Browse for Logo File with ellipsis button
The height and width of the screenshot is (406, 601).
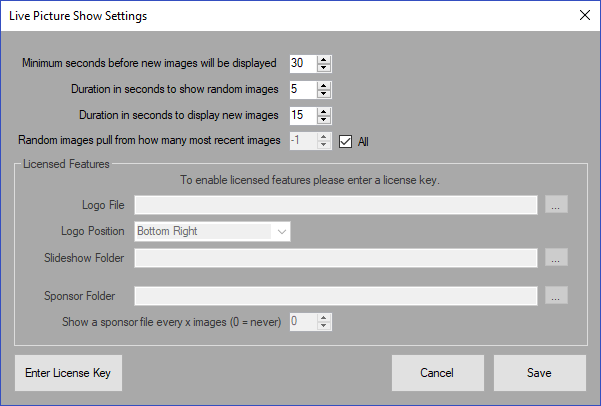556,204
